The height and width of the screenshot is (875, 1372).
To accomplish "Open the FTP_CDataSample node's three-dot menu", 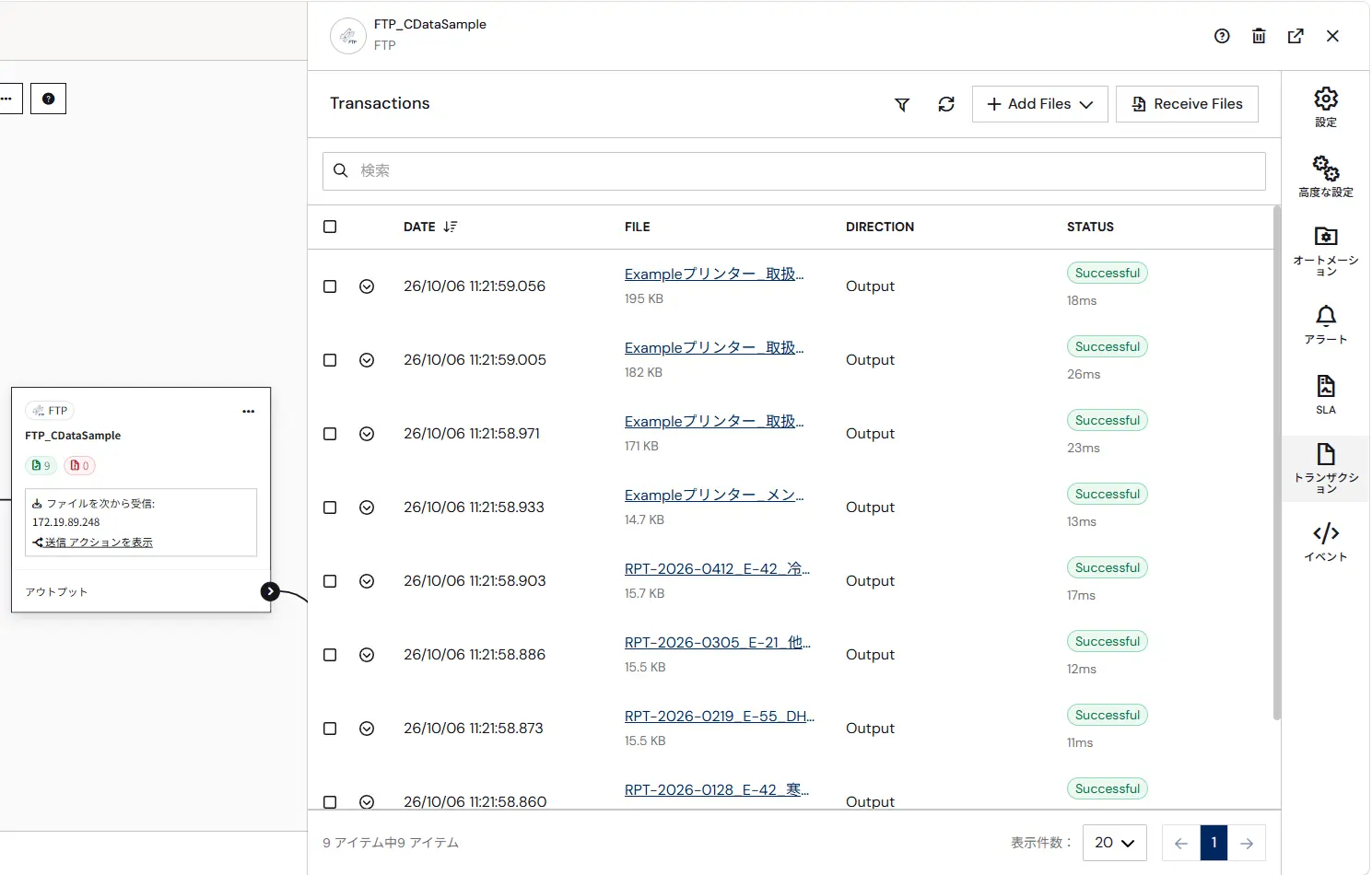I will pyautogui.click(x=248, y=412).
